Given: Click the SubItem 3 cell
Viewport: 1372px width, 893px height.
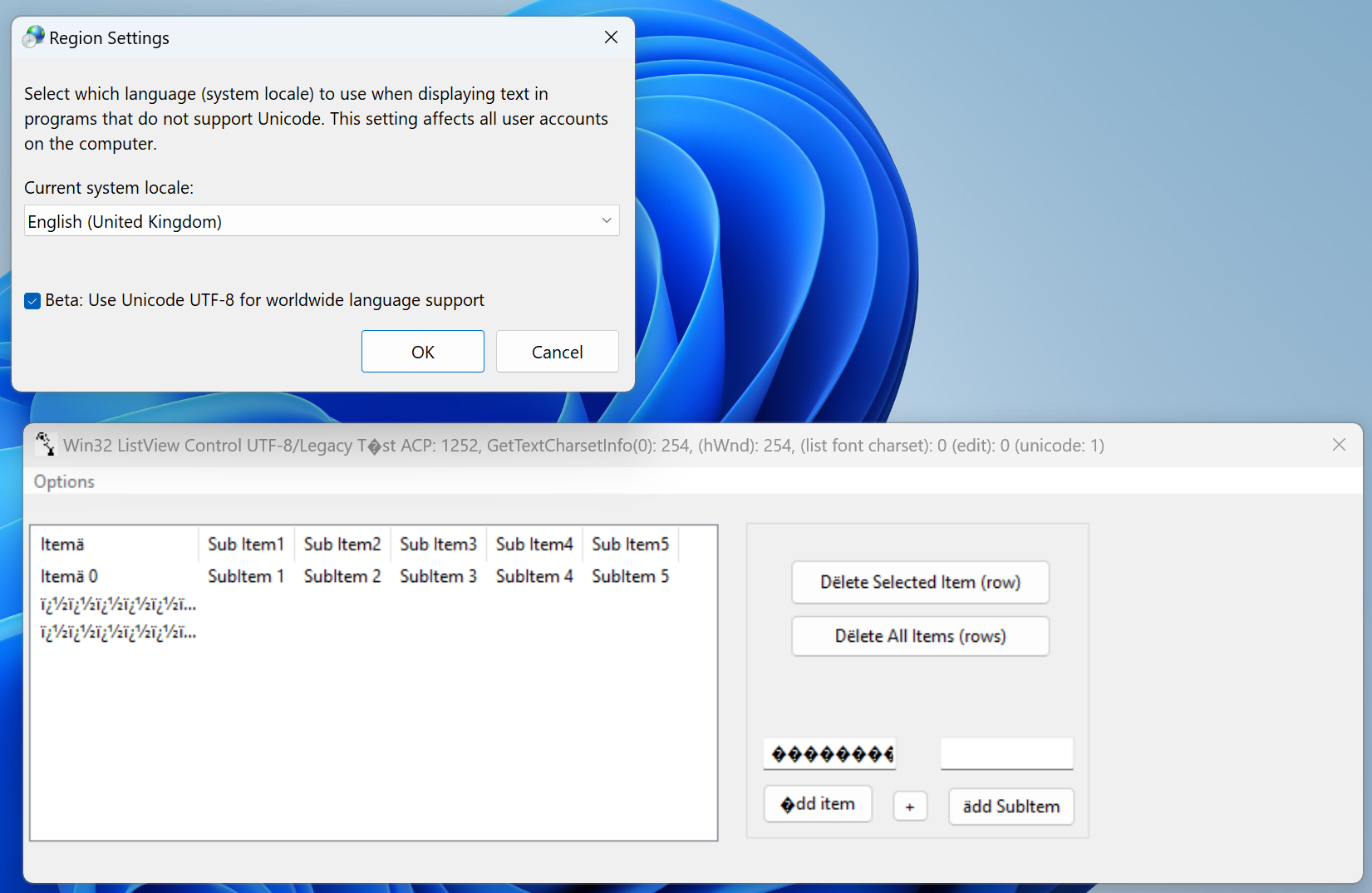Looking at the screenshot, I should pos(438,576).
